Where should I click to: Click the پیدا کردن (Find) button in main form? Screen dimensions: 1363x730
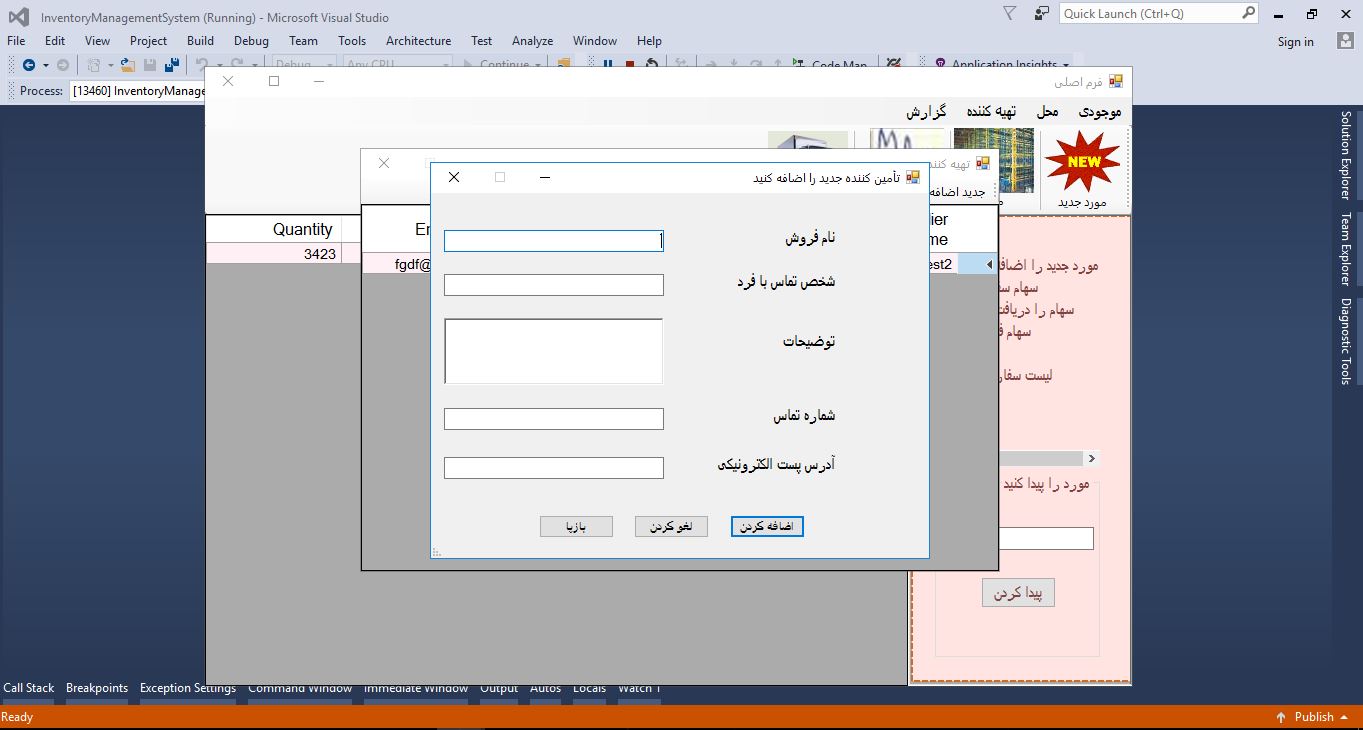[x=1018, y=593]
